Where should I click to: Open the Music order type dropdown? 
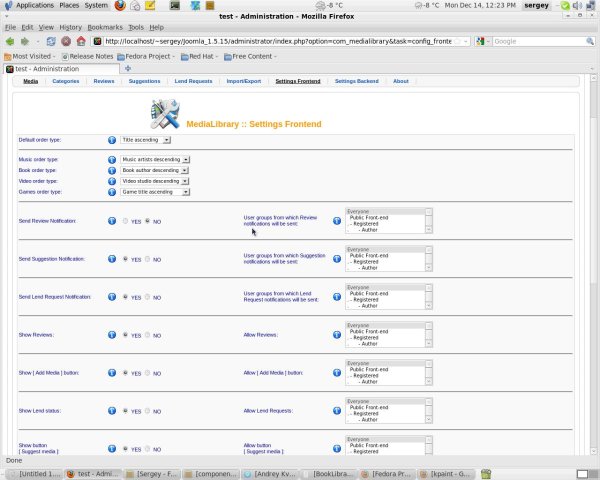coord(155,159)
